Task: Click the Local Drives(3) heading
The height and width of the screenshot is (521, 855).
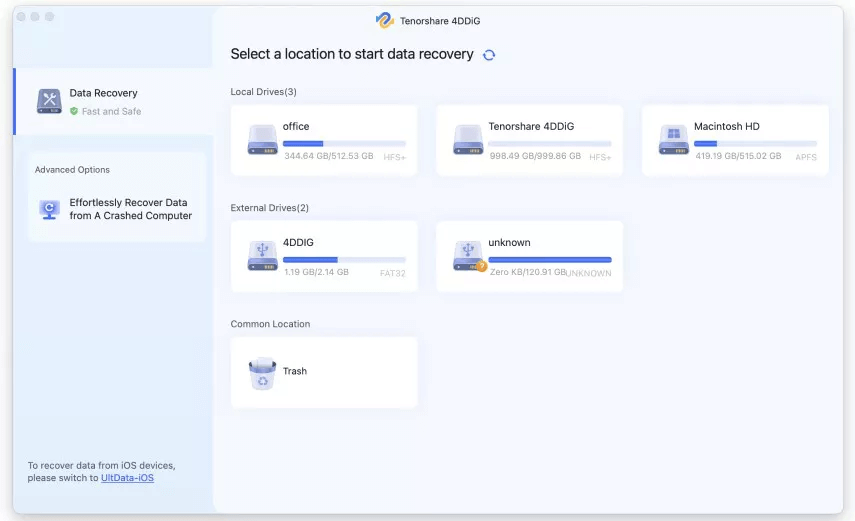Action: coord(263,92)
